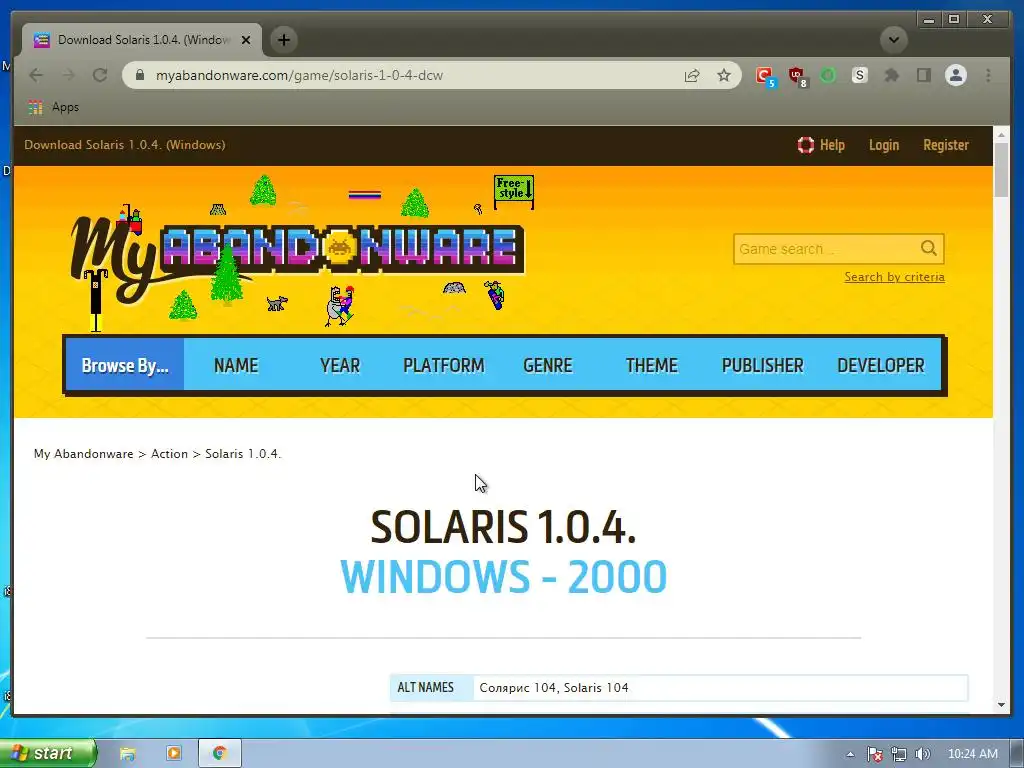Browse games by PUBLISHER
The height and width of the screenshot is (768, 1024).
[762, 365]
